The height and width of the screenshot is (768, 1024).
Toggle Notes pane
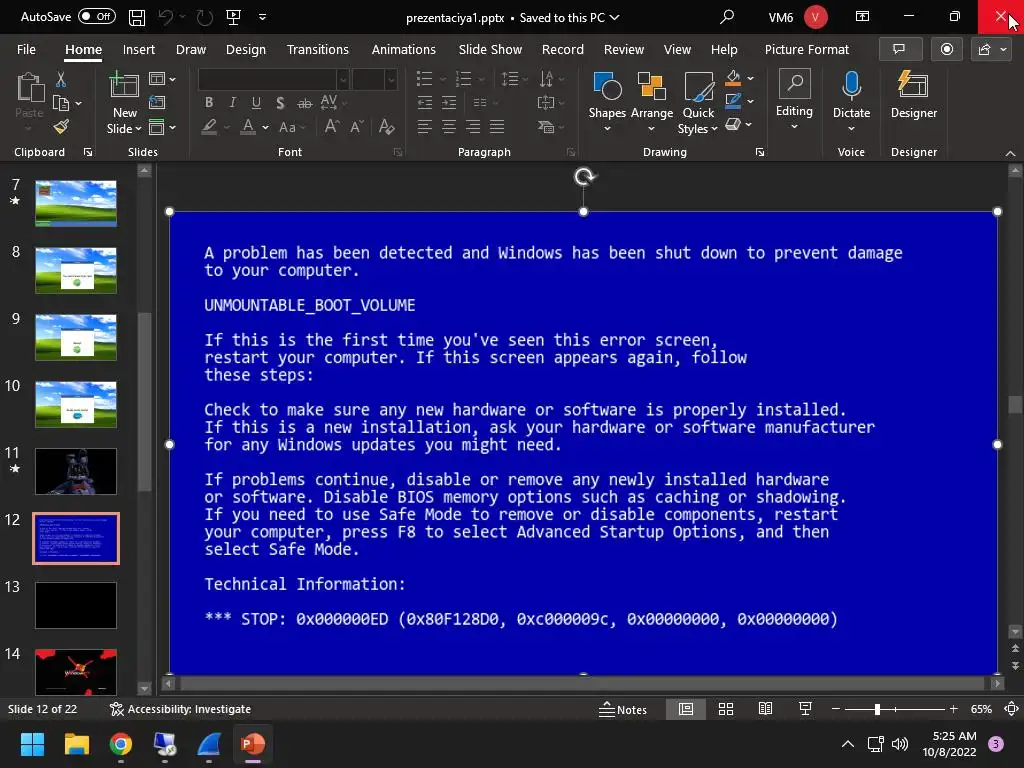[622, 709]
